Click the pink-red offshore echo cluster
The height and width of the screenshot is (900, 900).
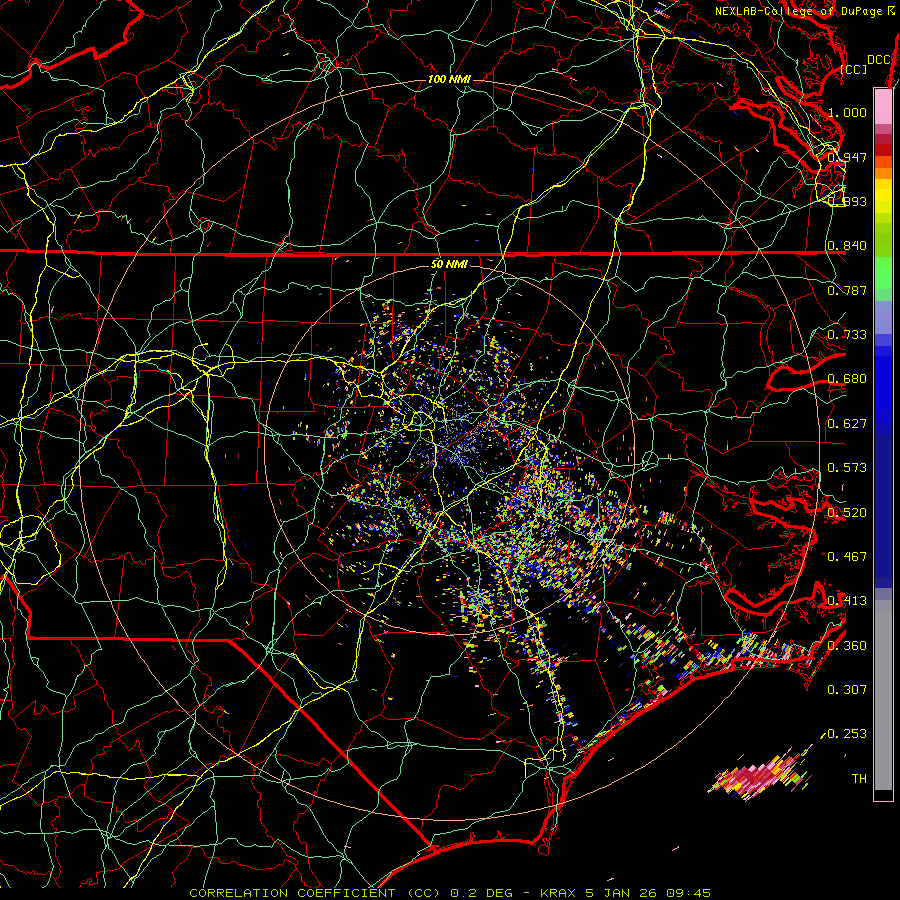point(761,775)
